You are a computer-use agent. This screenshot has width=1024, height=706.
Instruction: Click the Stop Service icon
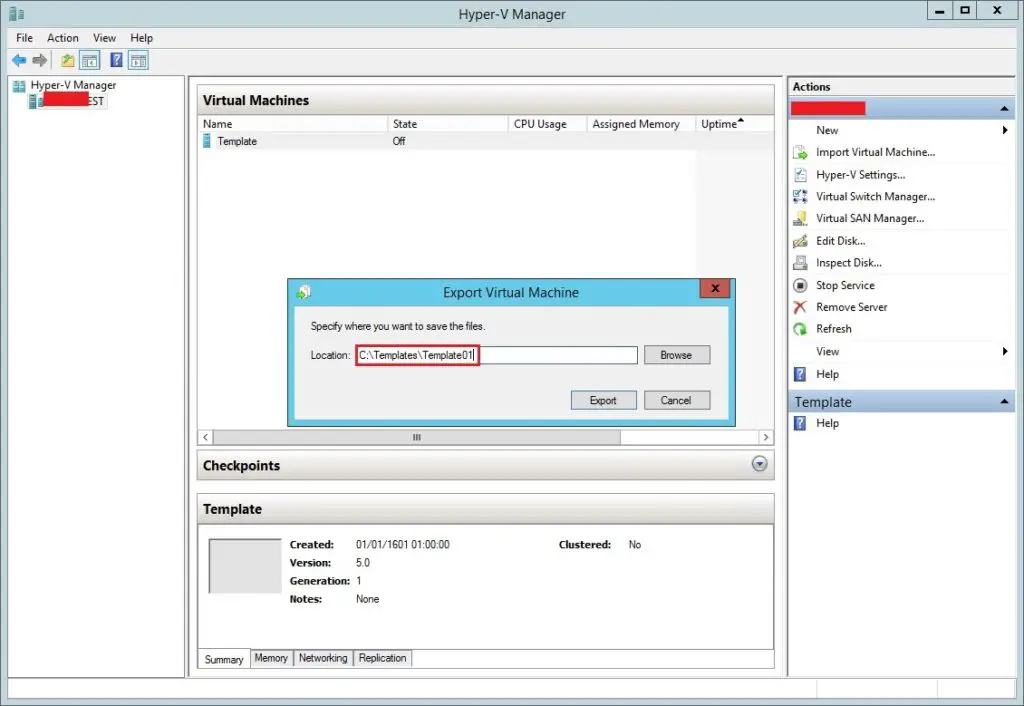[800, 285]
